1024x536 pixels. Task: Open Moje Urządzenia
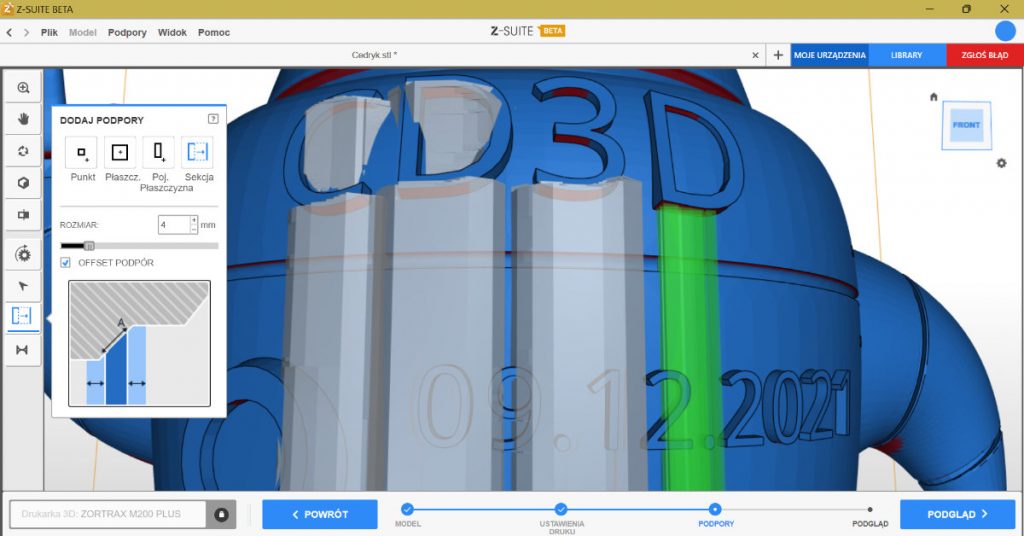point(829,55)
